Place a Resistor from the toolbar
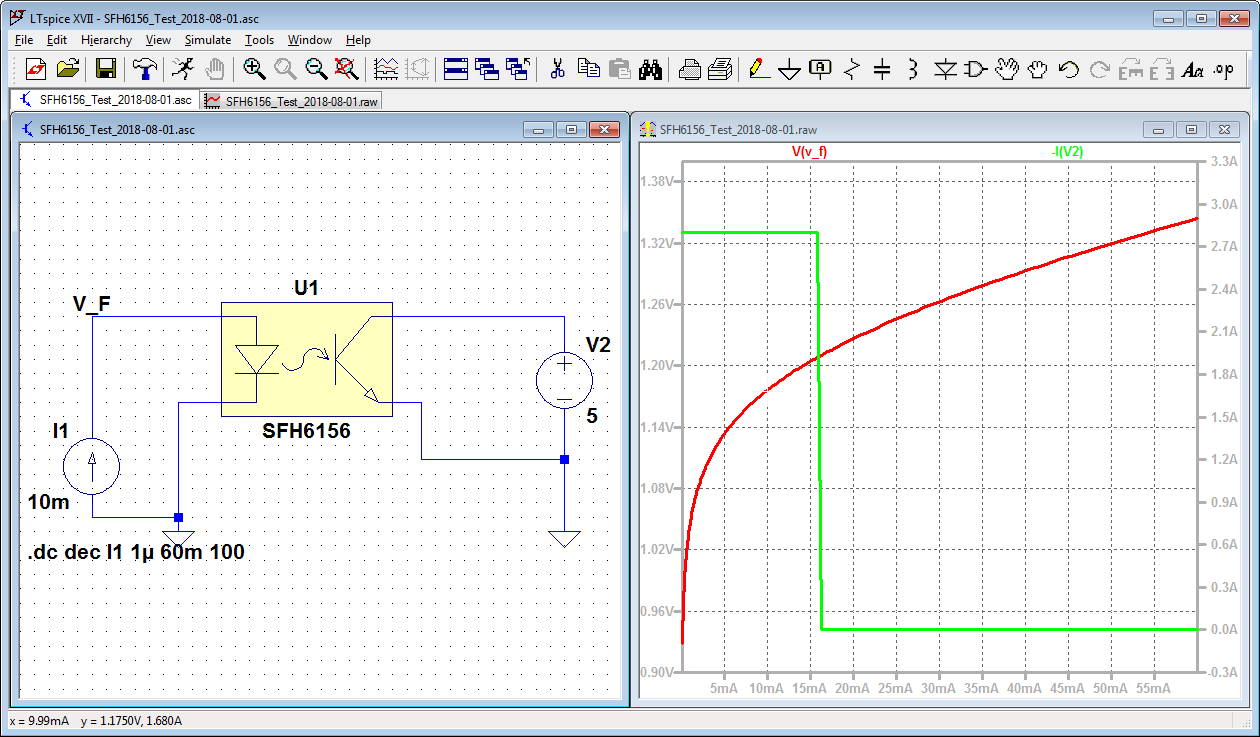This screenshot has height=737, width=1260. 851,69
